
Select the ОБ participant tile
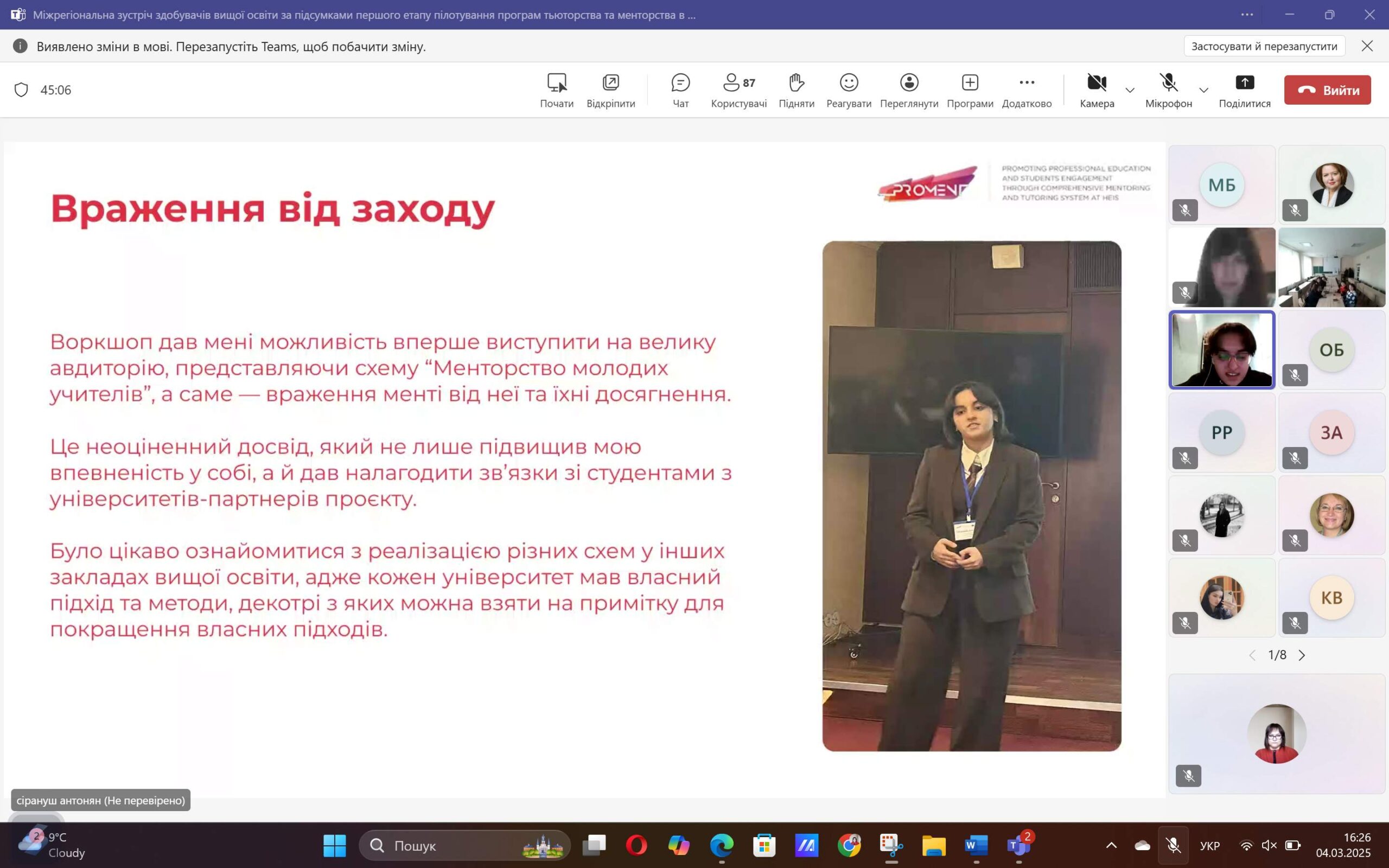1331,349
